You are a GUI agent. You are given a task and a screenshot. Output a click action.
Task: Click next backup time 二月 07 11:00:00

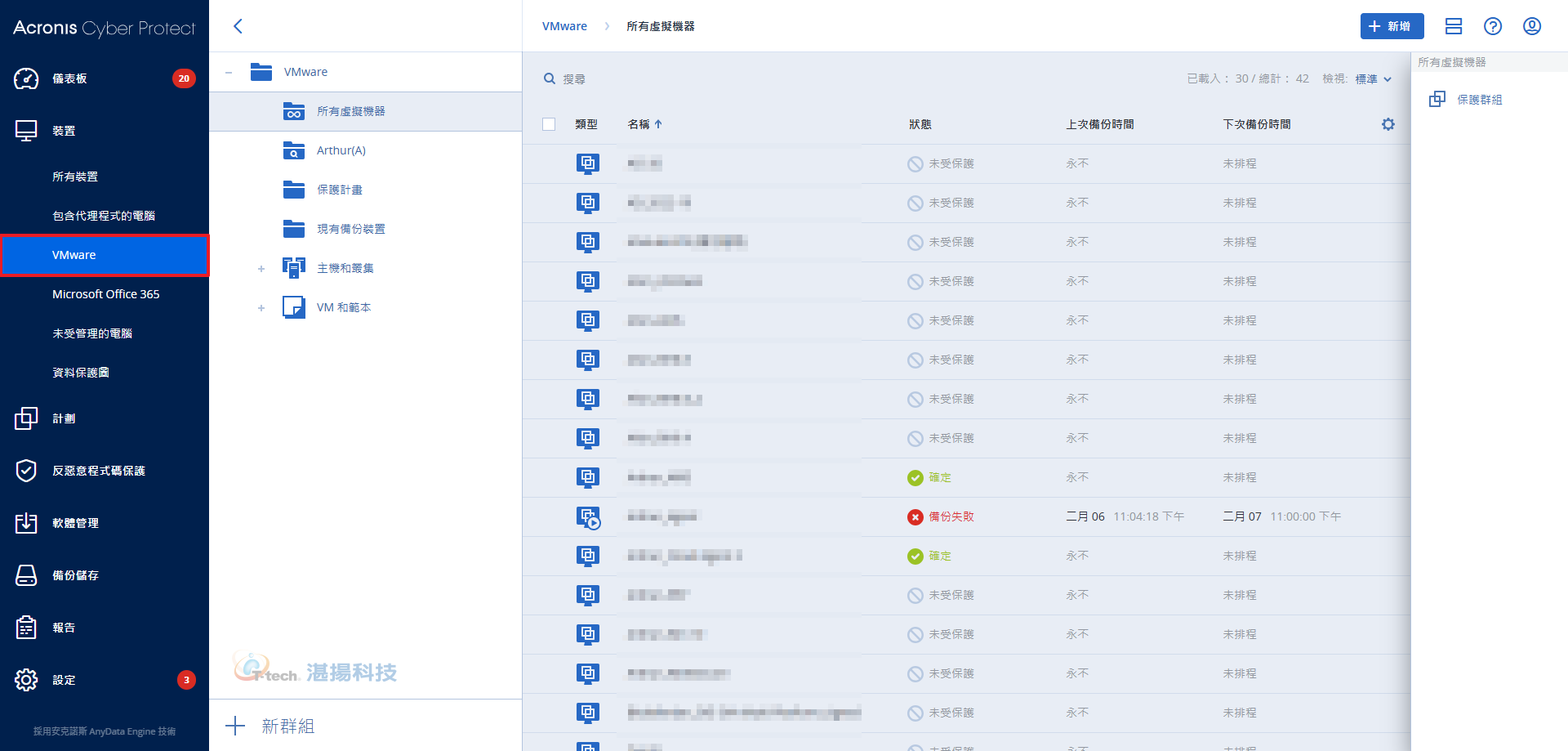click(1282, 516)
